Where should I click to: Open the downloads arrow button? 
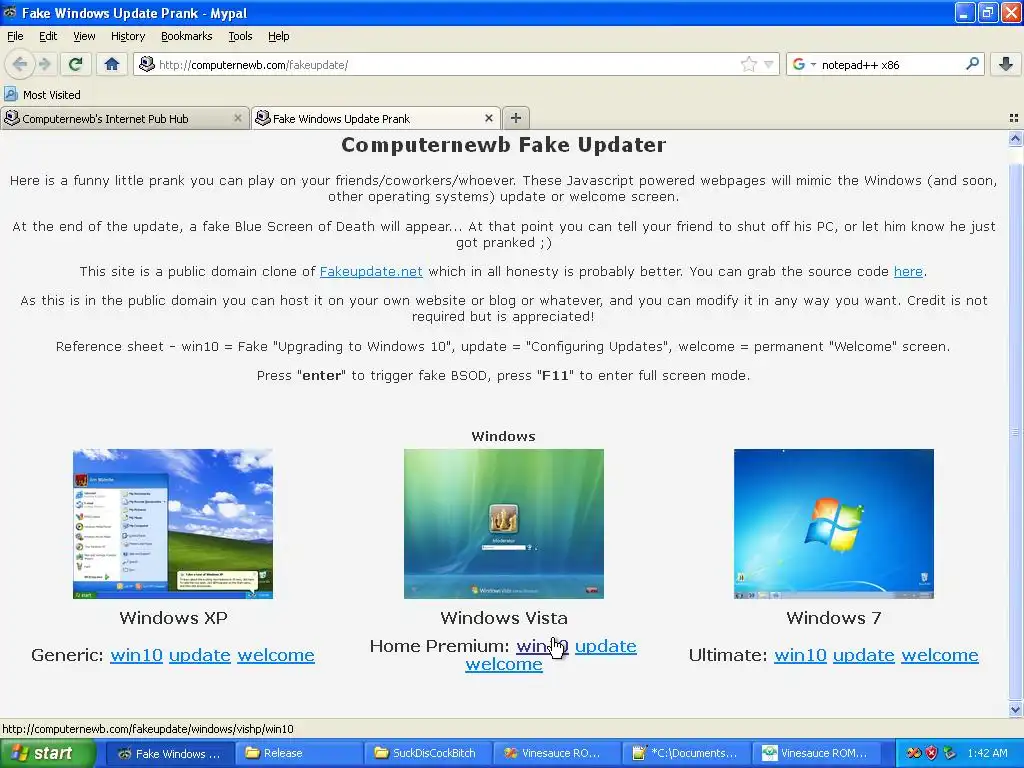pyautogui.click(x=1006, y=64)
